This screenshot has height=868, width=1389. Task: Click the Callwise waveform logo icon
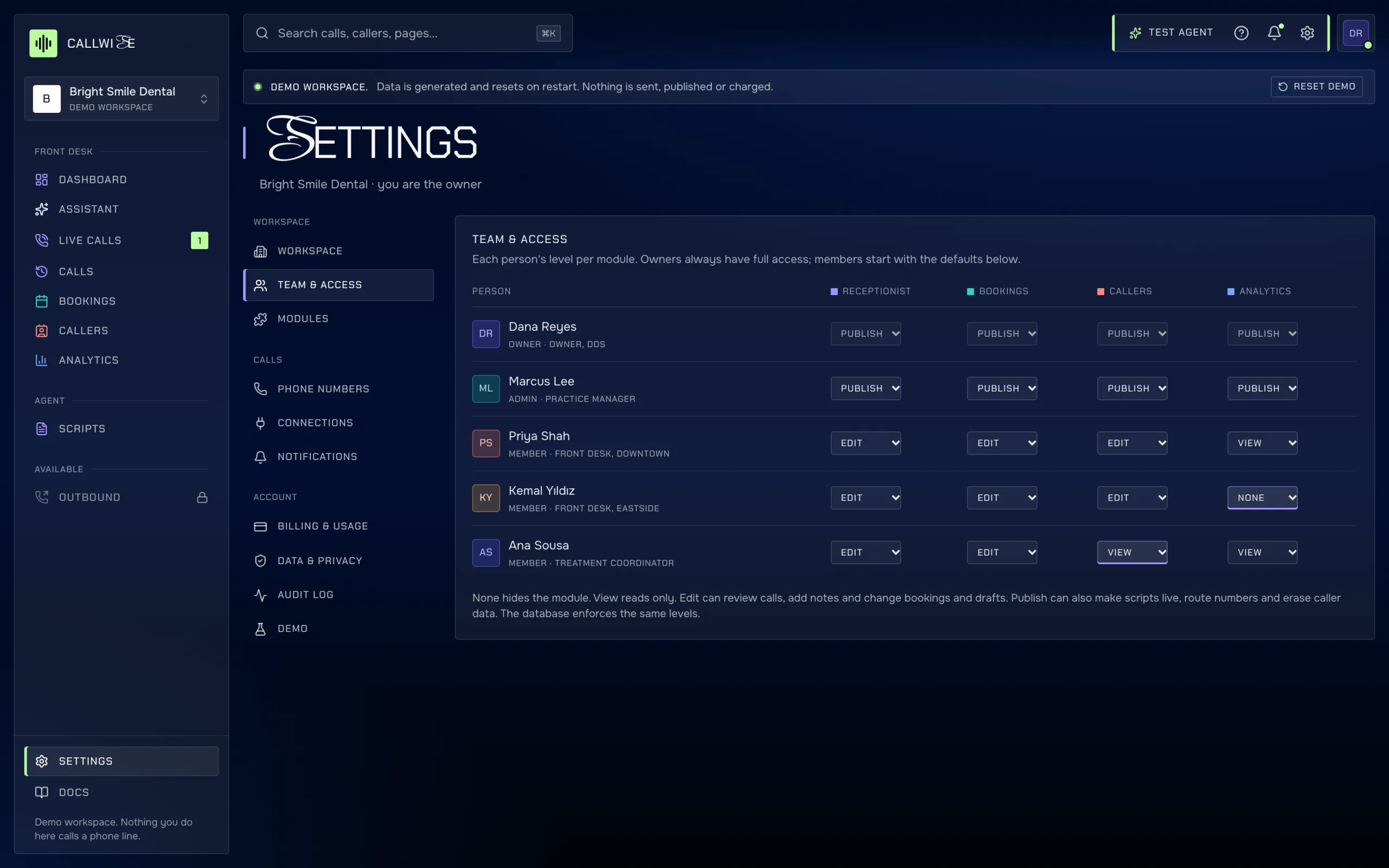click(x=43, y=43)
